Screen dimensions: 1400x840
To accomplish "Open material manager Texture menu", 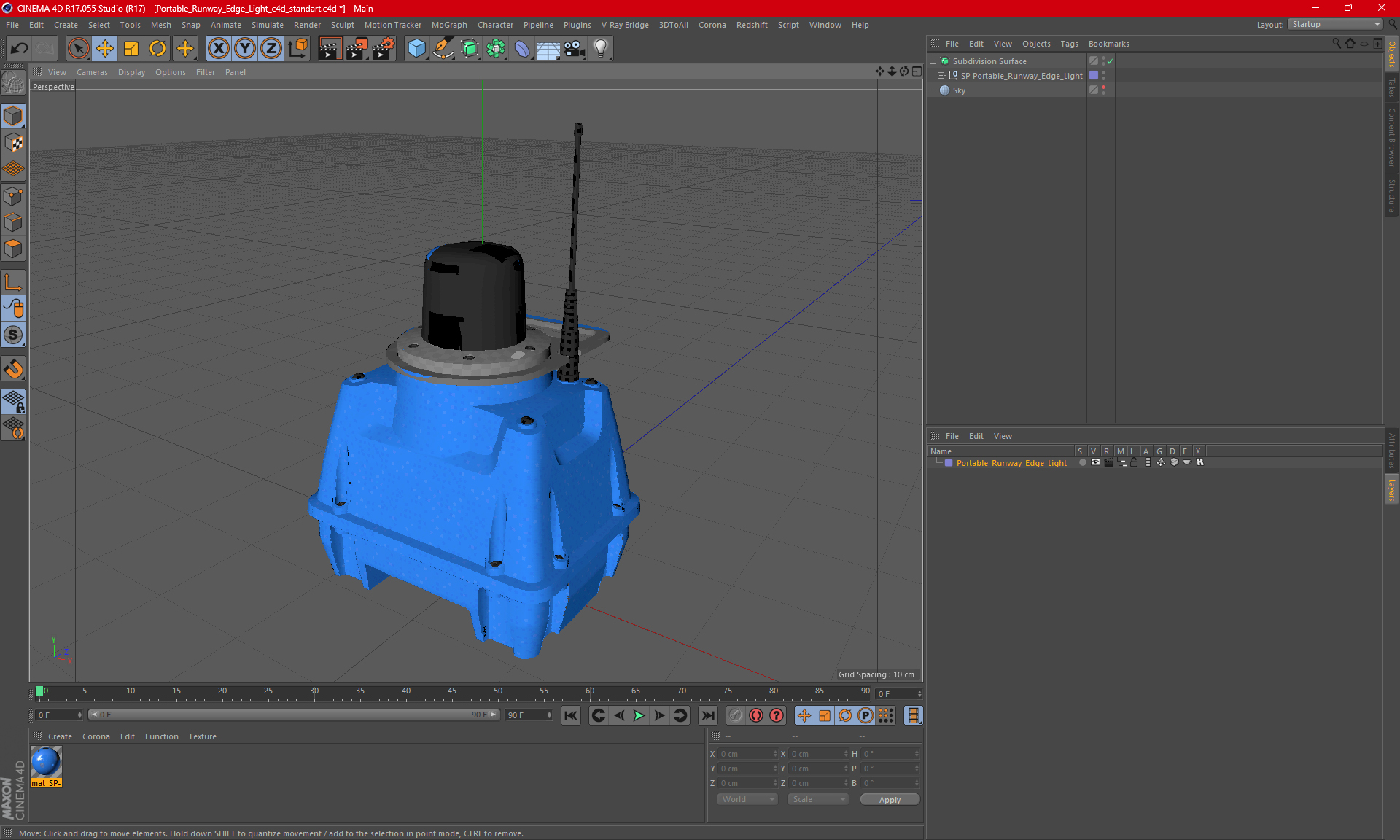I will (x=202, y=736).
